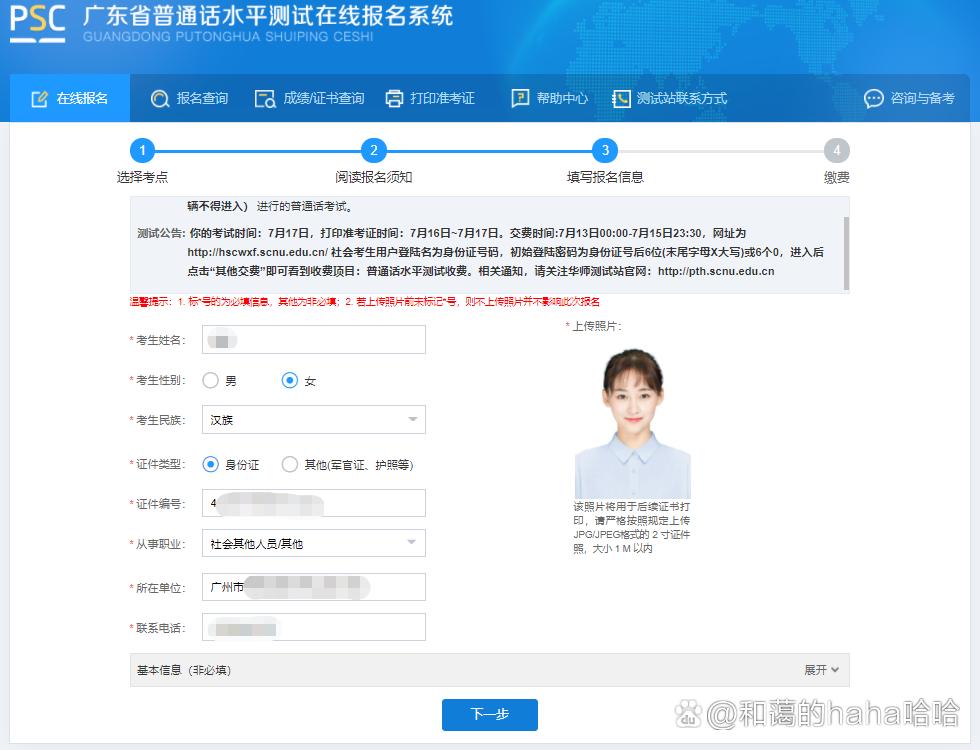
Task: Select the 报名查询 magnifier icon
Action: coord(160,98)
